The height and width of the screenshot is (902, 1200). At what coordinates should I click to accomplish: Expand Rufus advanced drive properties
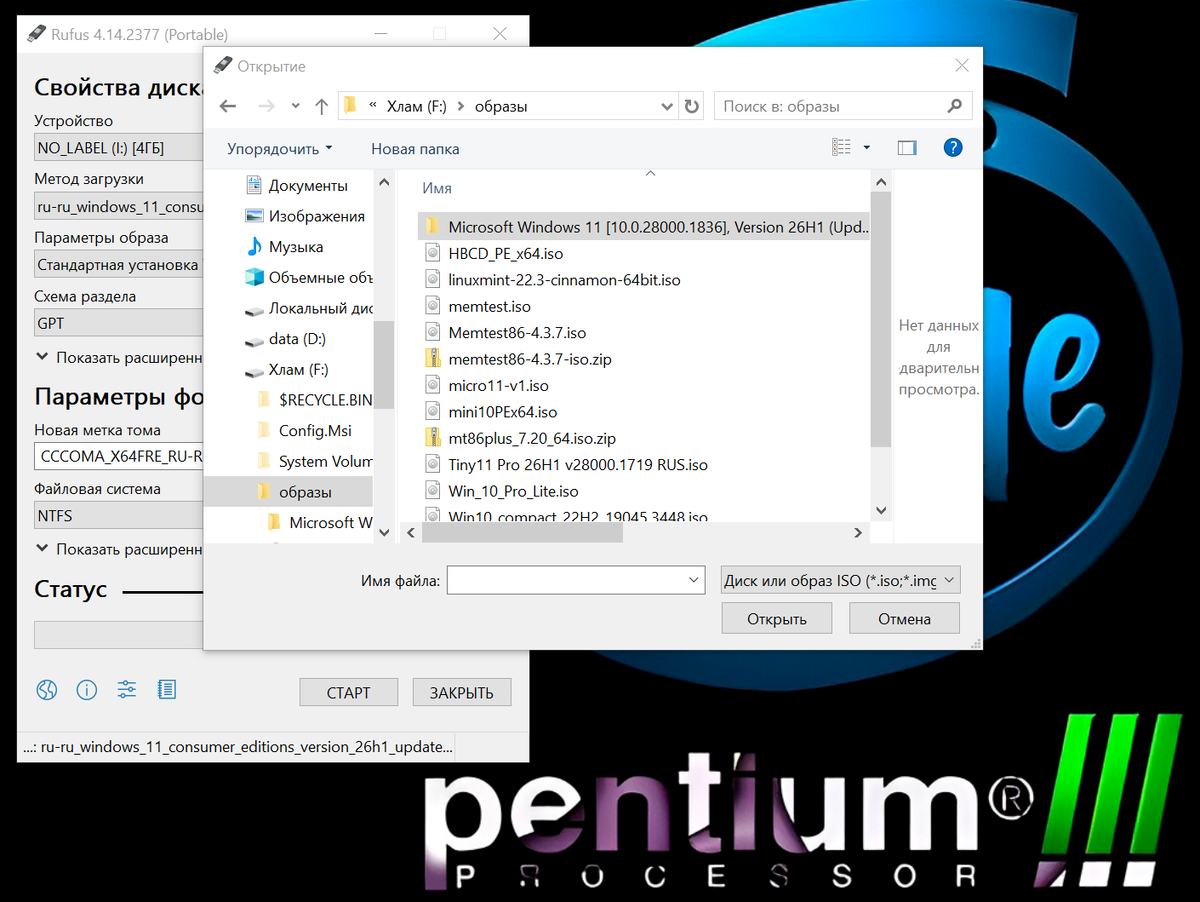point(120,357)
